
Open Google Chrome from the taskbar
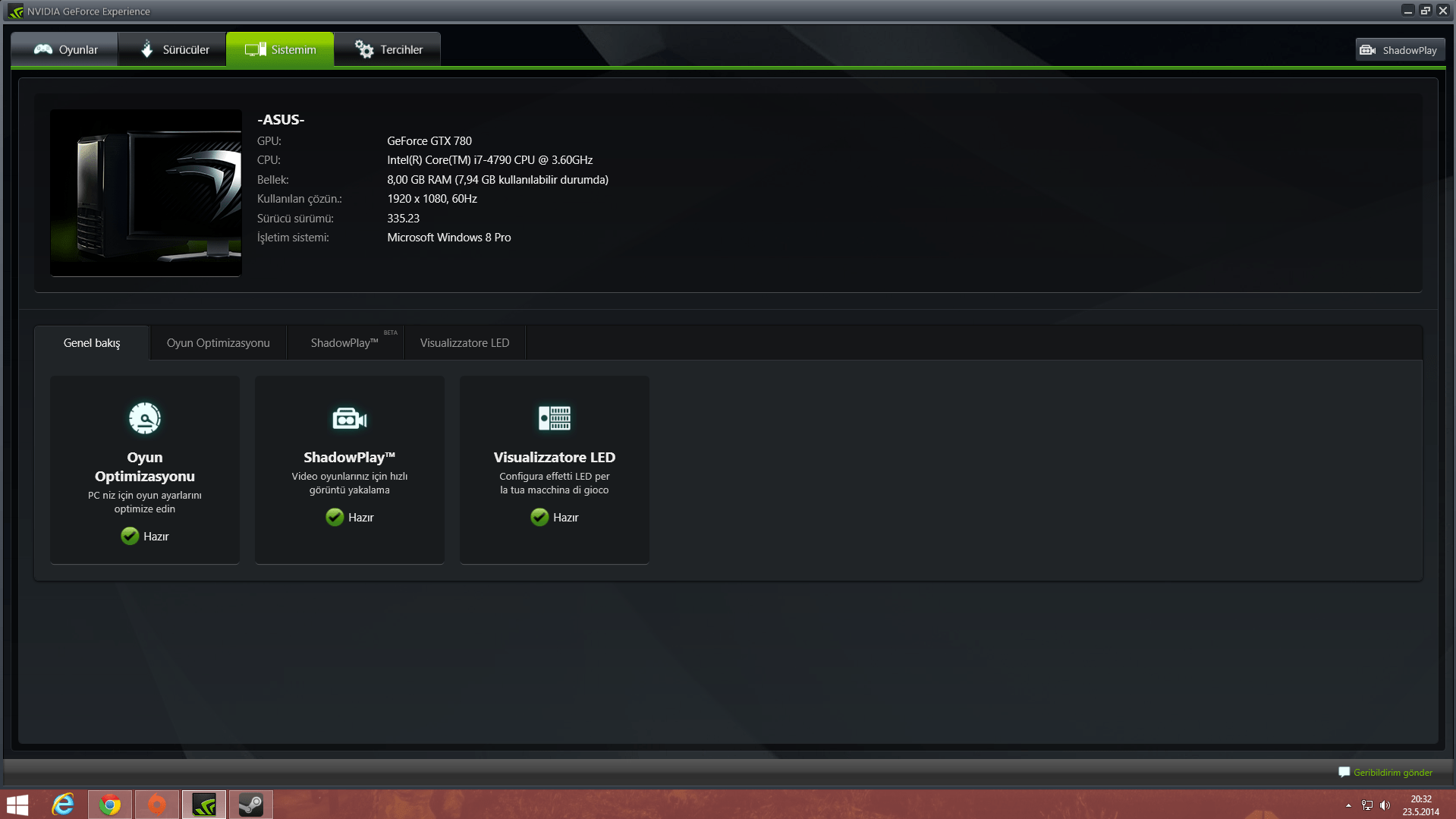pos(110,805)
